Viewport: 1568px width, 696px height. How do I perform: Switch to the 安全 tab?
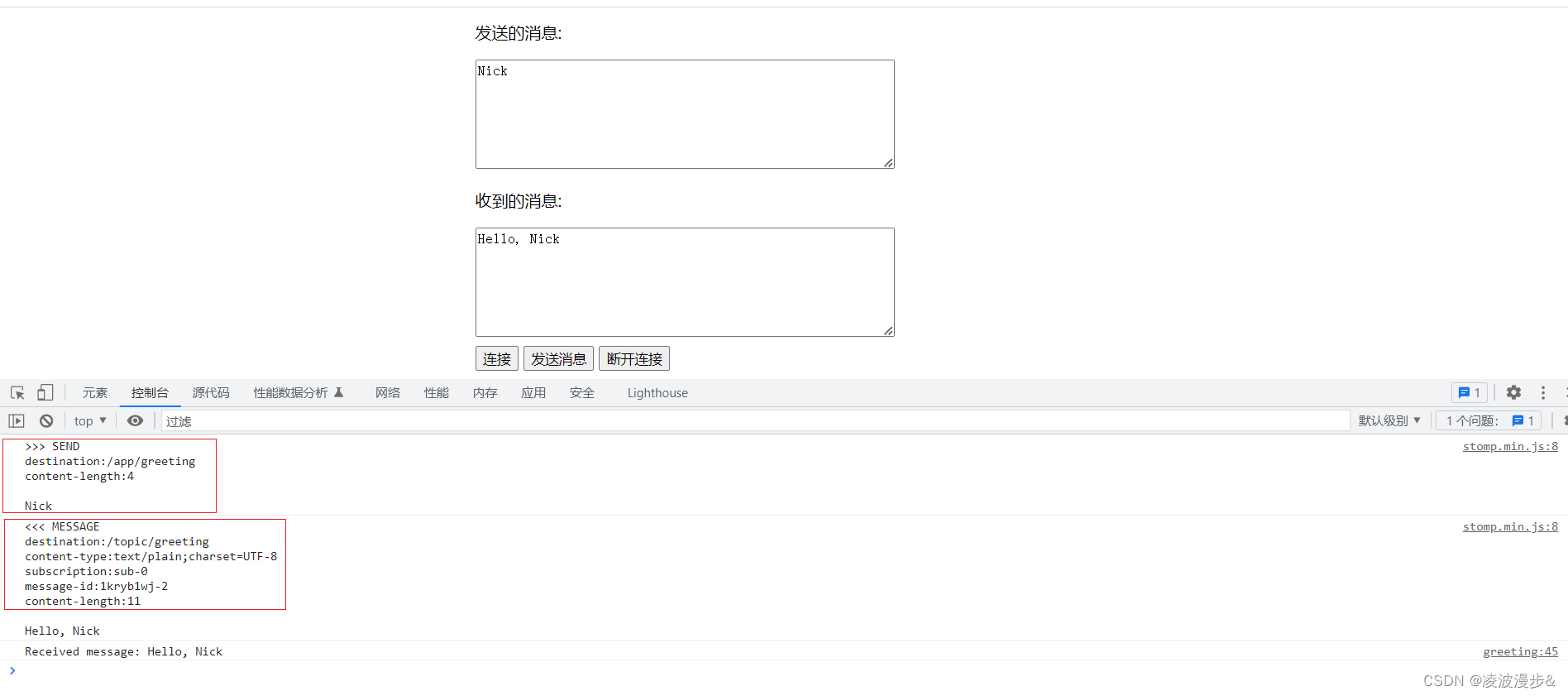582,393
